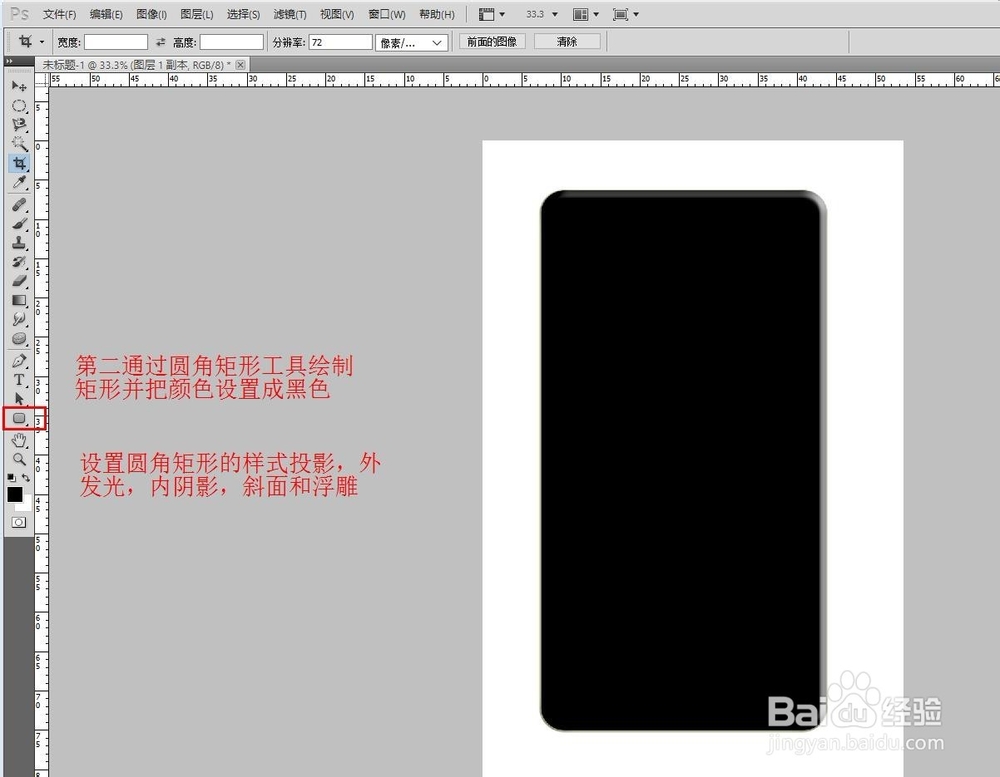Screen dimensions: 1000x777
Task: Open the 窗口(W) menu
Action: point(386,14)
